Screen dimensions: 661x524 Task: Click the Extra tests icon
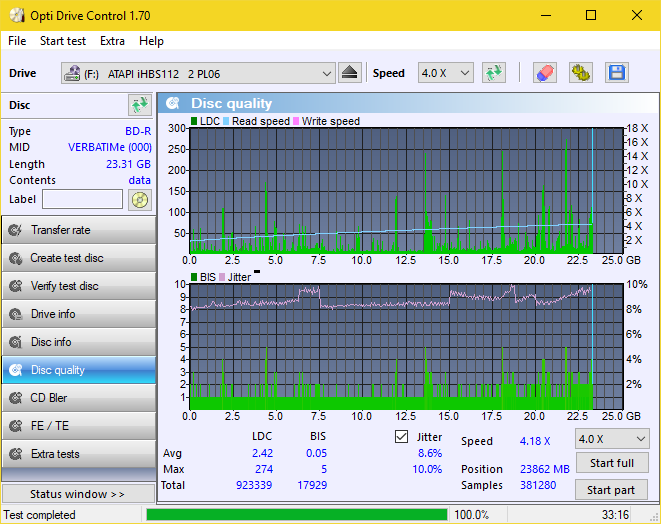16,454
